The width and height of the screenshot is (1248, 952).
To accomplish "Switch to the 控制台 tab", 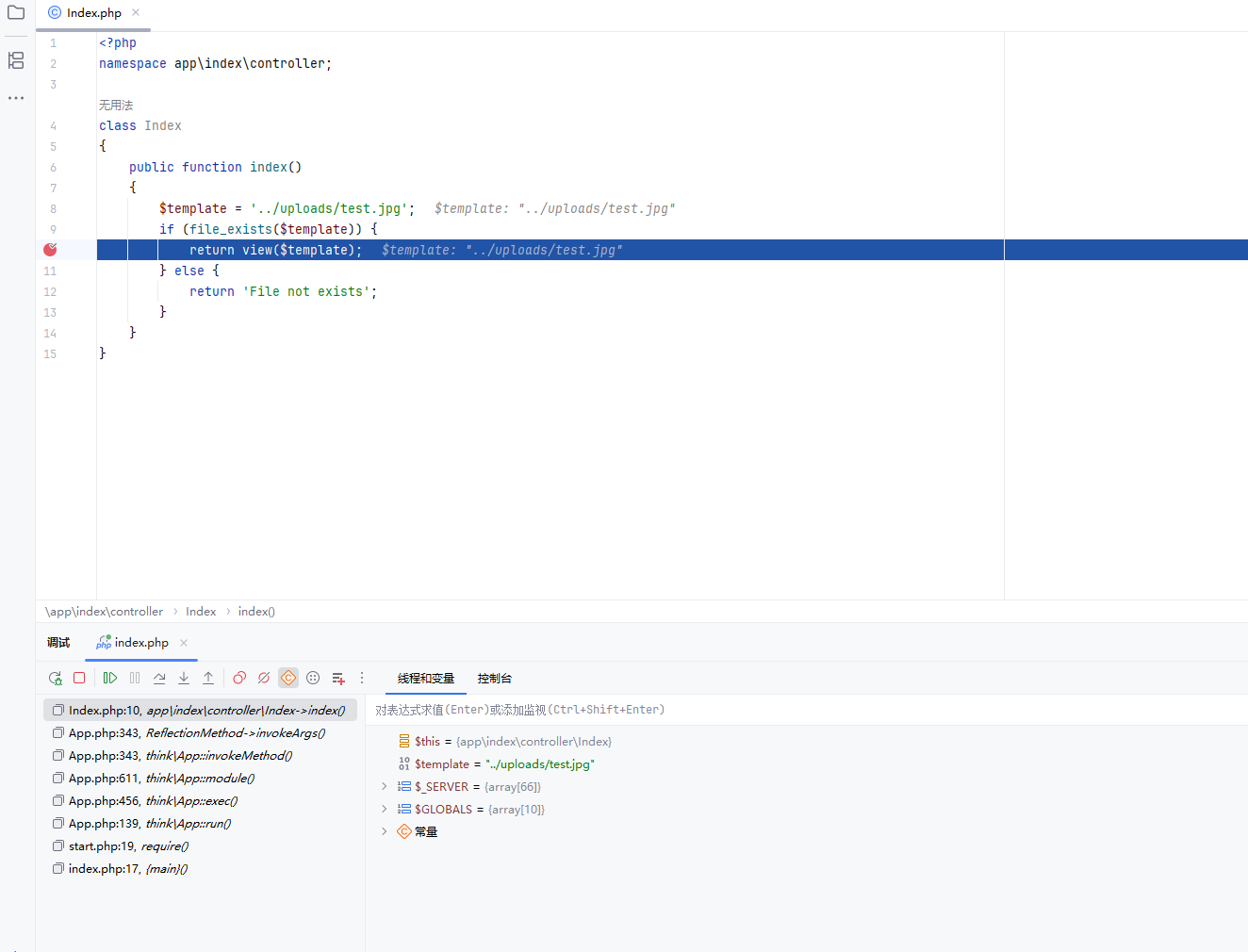I will click(x=494, y=678).
